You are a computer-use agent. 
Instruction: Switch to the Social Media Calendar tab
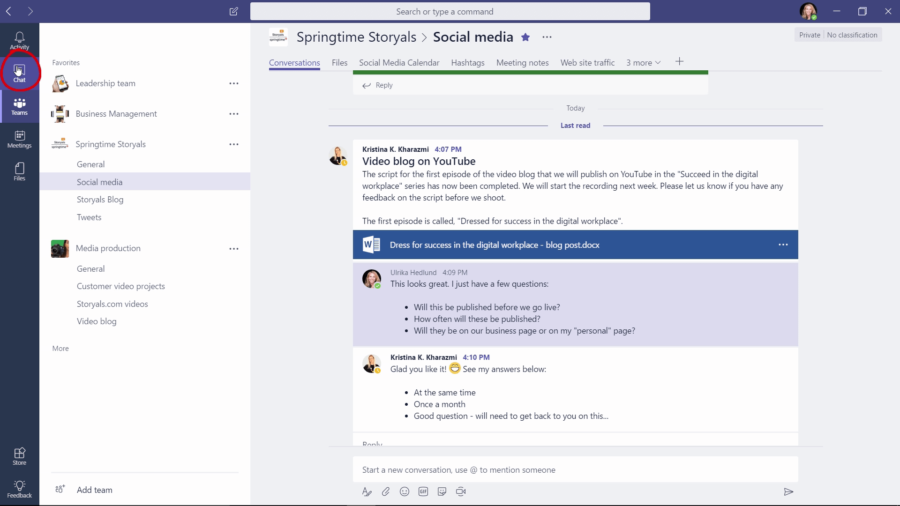(399, 63)
